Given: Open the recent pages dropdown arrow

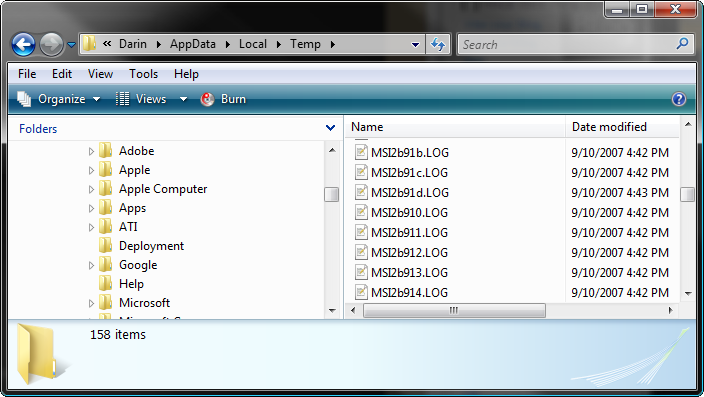Looking at the screenshot, I should tap(71, 44).
